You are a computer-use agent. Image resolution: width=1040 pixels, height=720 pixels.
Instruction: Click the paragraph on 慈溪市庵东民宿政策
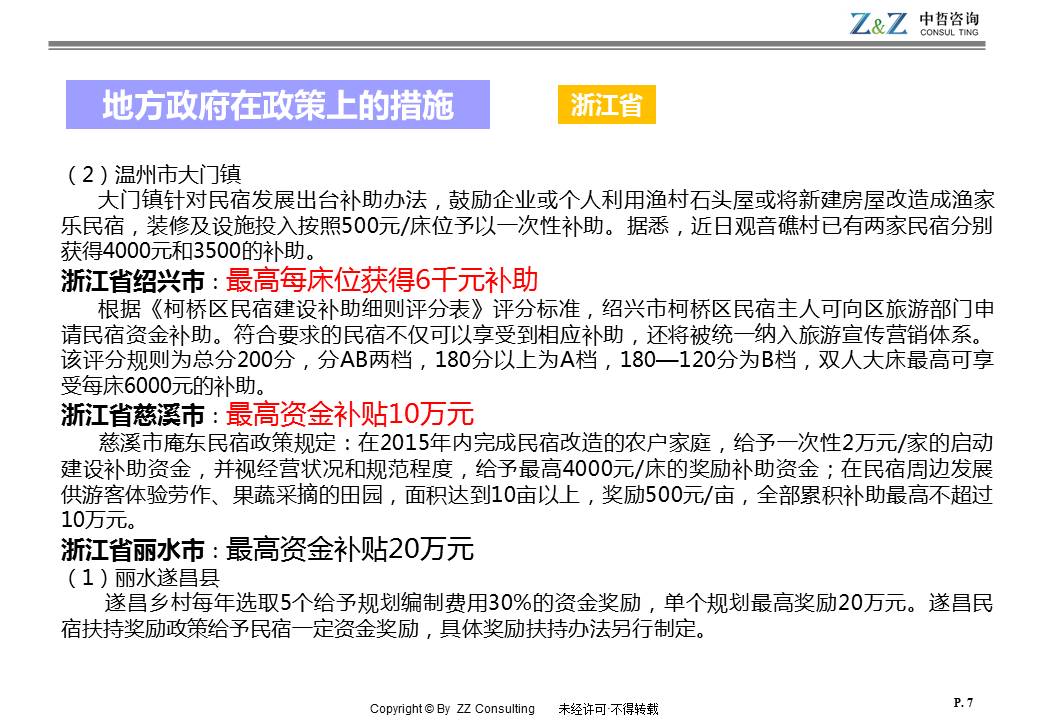(528, 481)
